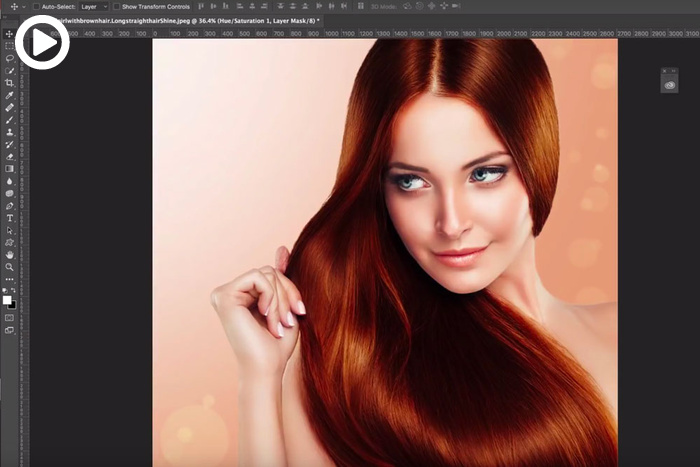700x467 pixels.
Task: Select the Brush tool
Action: click(9, 120)
